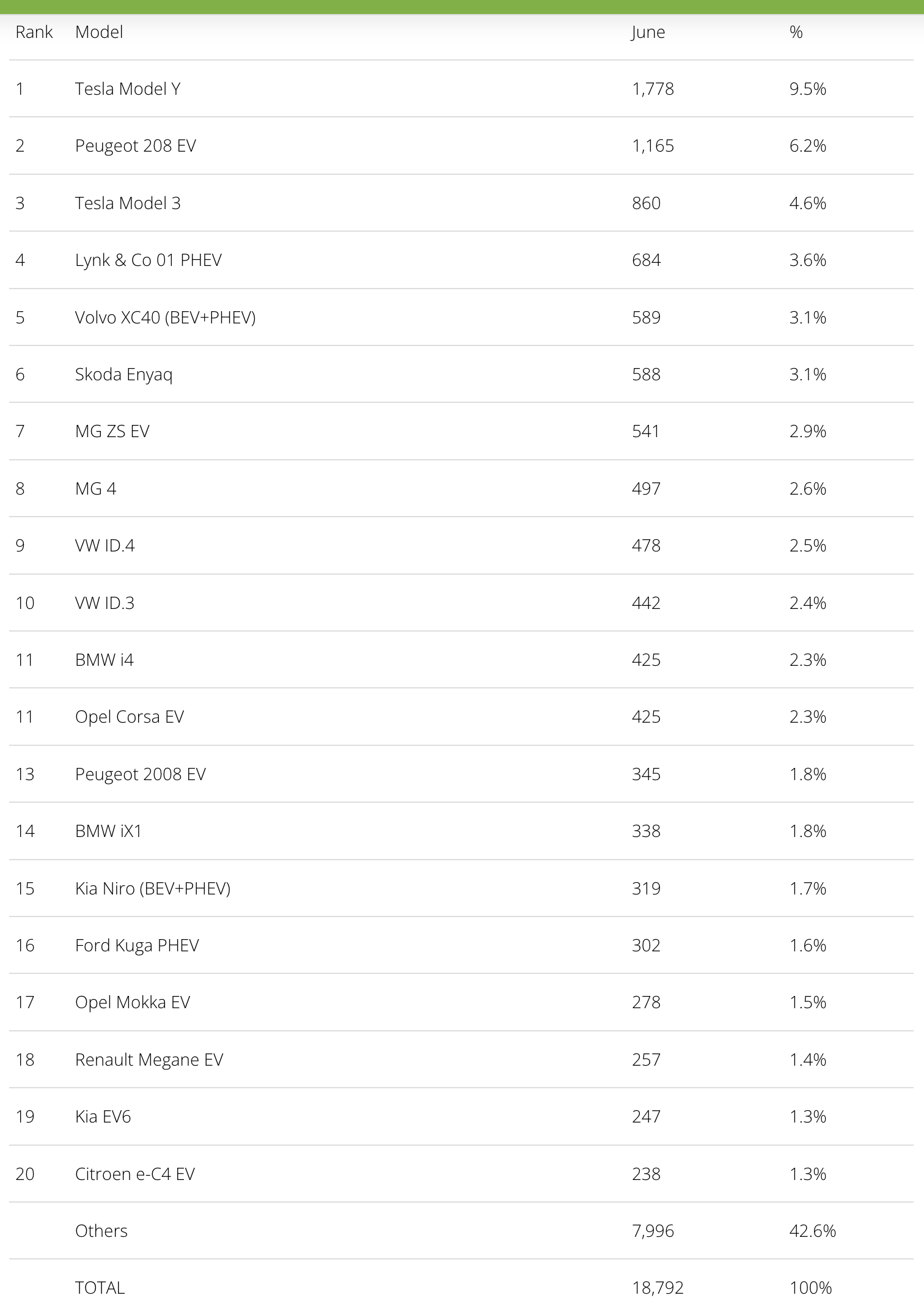924x1309 pixels.
Task: Click the Renault Megane EV model name
Action: [149, 1060]
